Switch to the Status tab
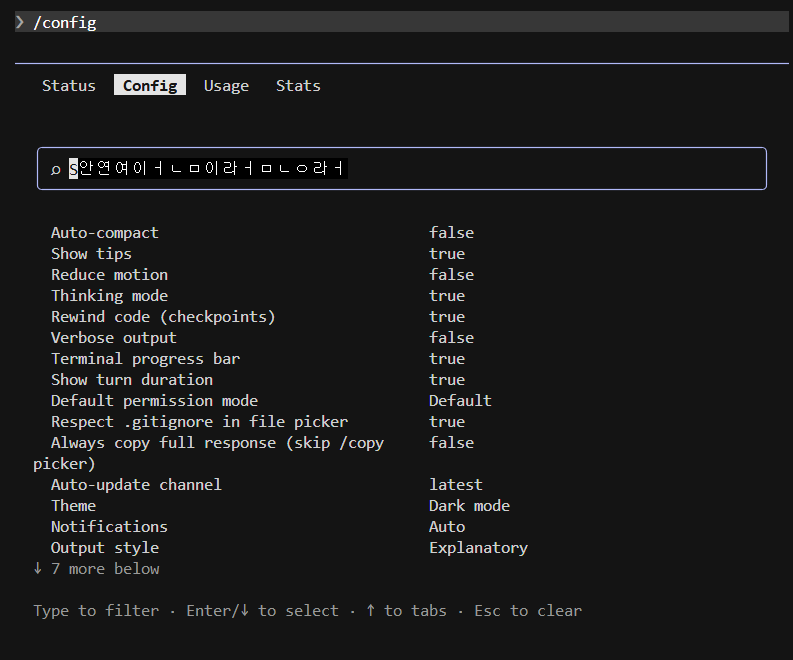This screenshot has height=660, width=793. click(x=68, y=86)
